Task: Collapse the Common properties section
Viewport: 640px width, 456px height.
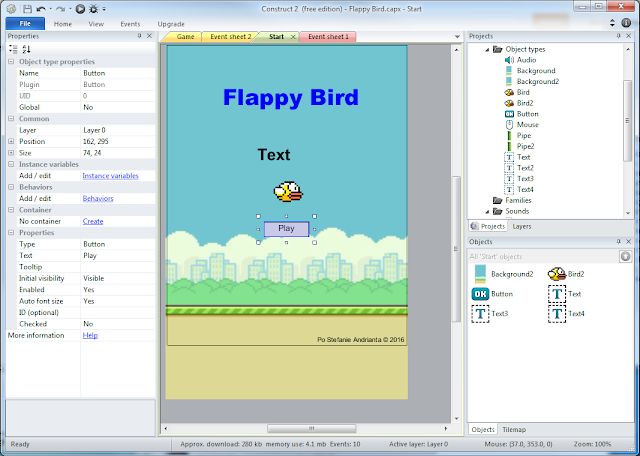Action: [11, 119]
